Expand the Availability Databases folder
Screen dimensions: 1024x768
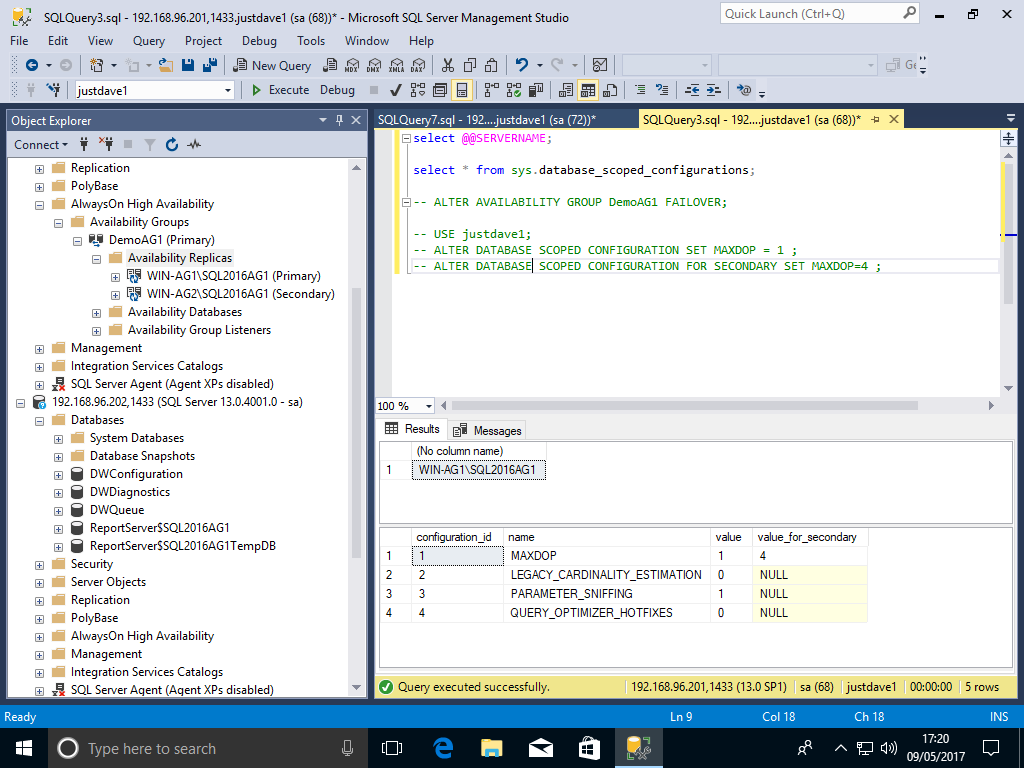tap(96, 312)
